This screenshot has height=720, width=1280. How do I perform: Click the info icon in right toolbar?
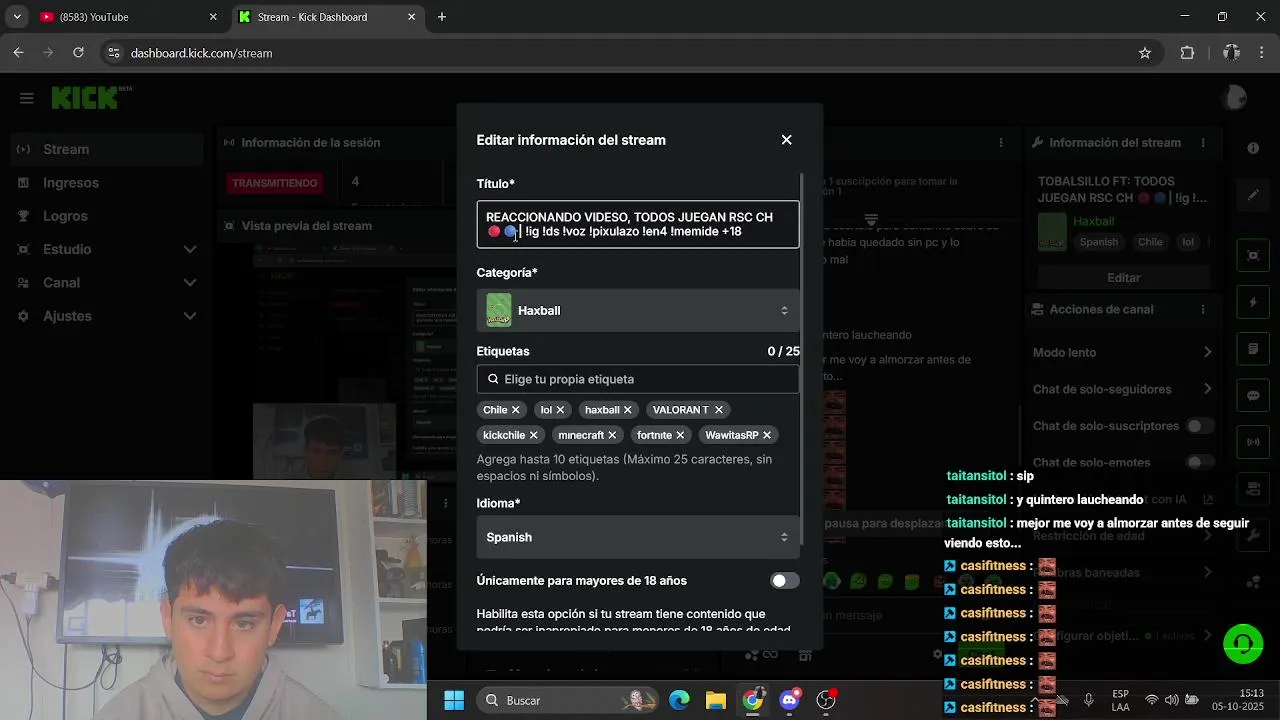[x=1253, y=148]
